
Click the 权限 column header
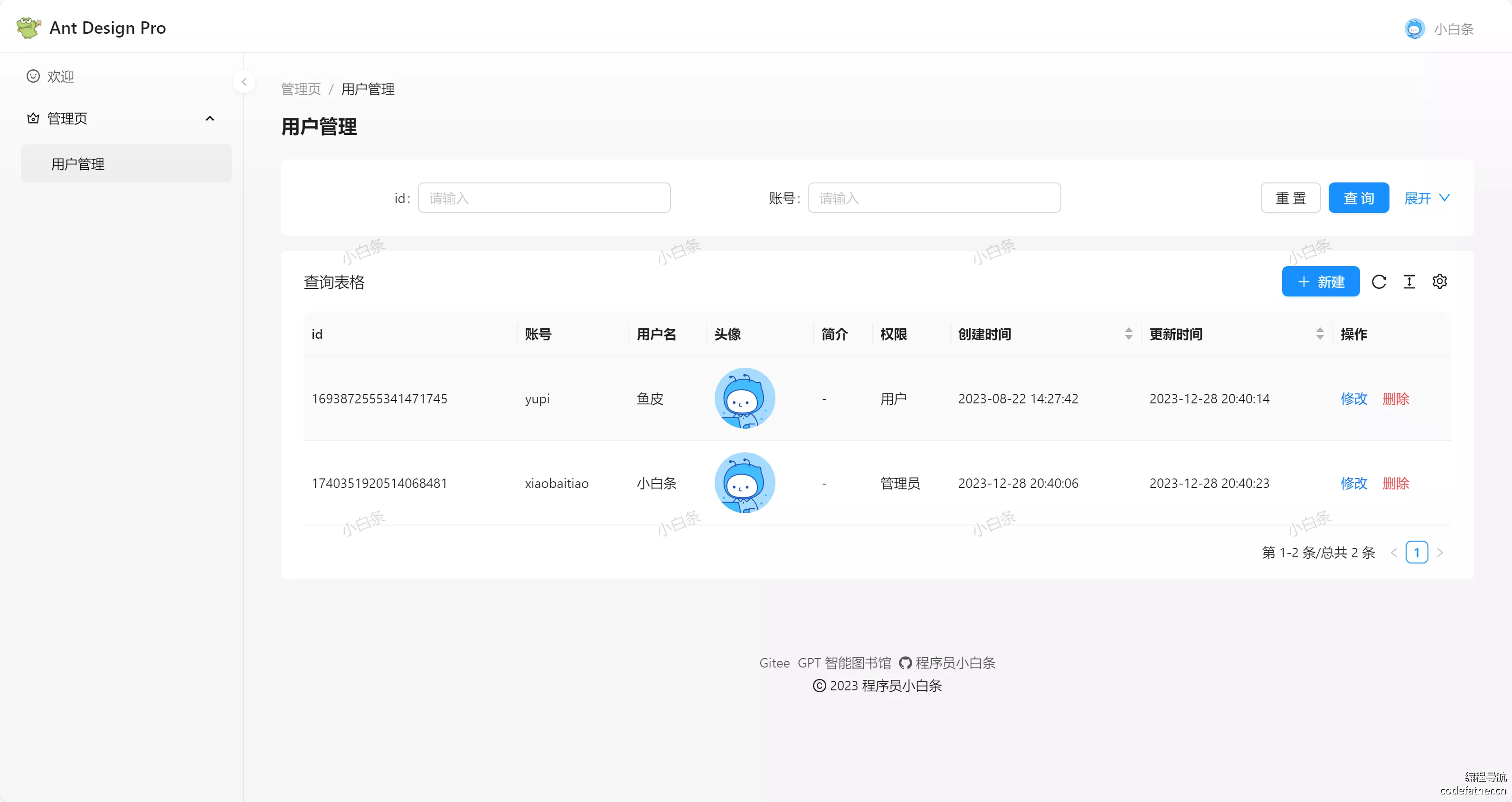pyautogui.click(x=893, y=334)
